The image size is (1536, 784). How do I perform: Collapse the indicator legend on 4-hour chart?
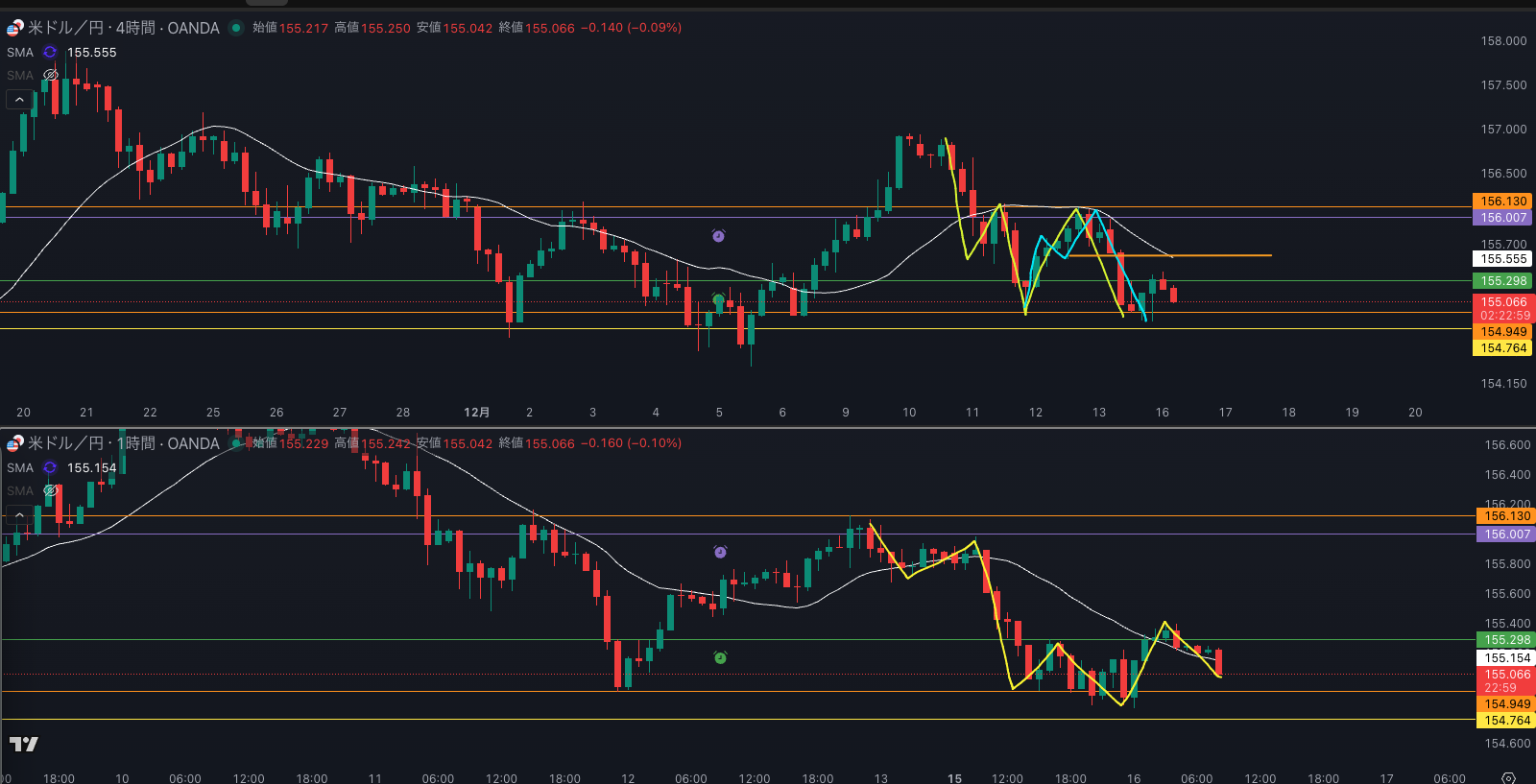click(19, 99)
